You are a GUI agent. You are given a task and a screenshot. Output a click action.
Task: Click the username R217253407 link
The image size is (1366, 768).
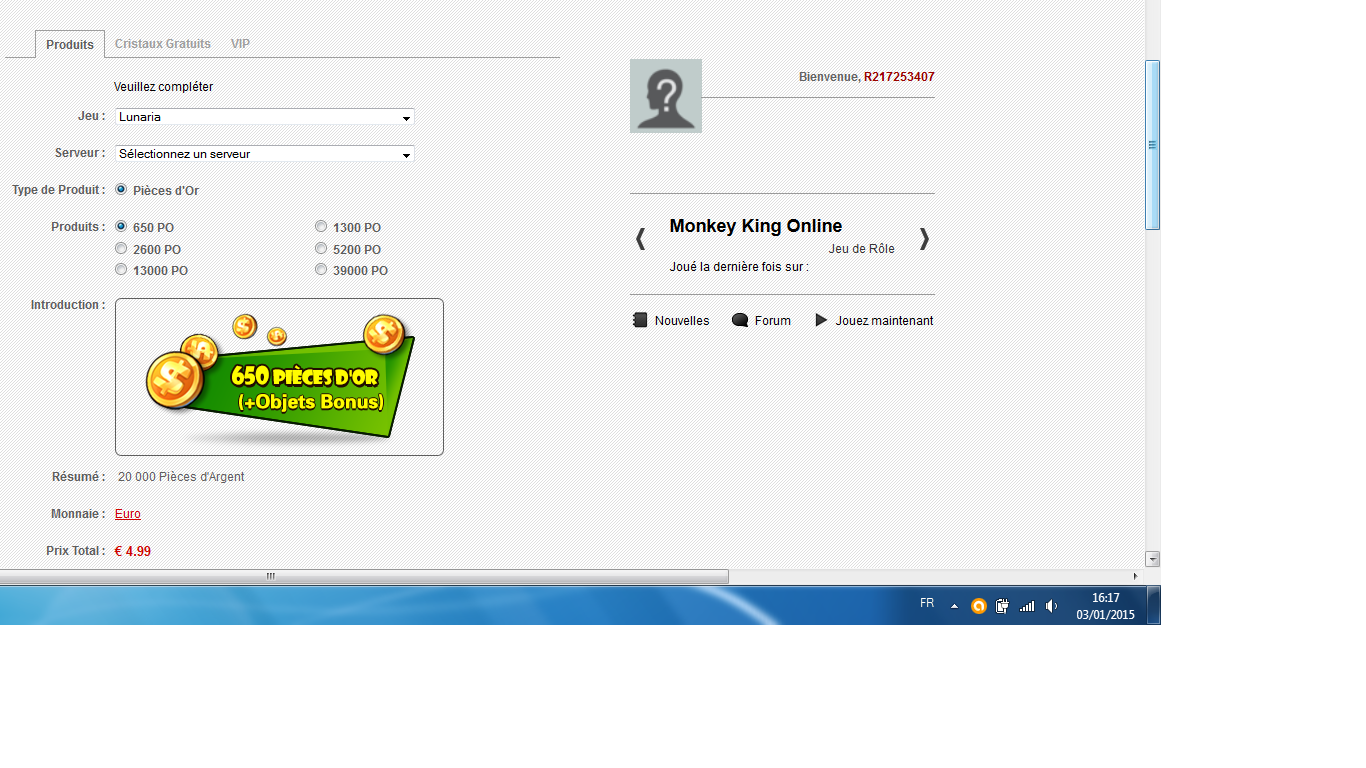(899, 77)
